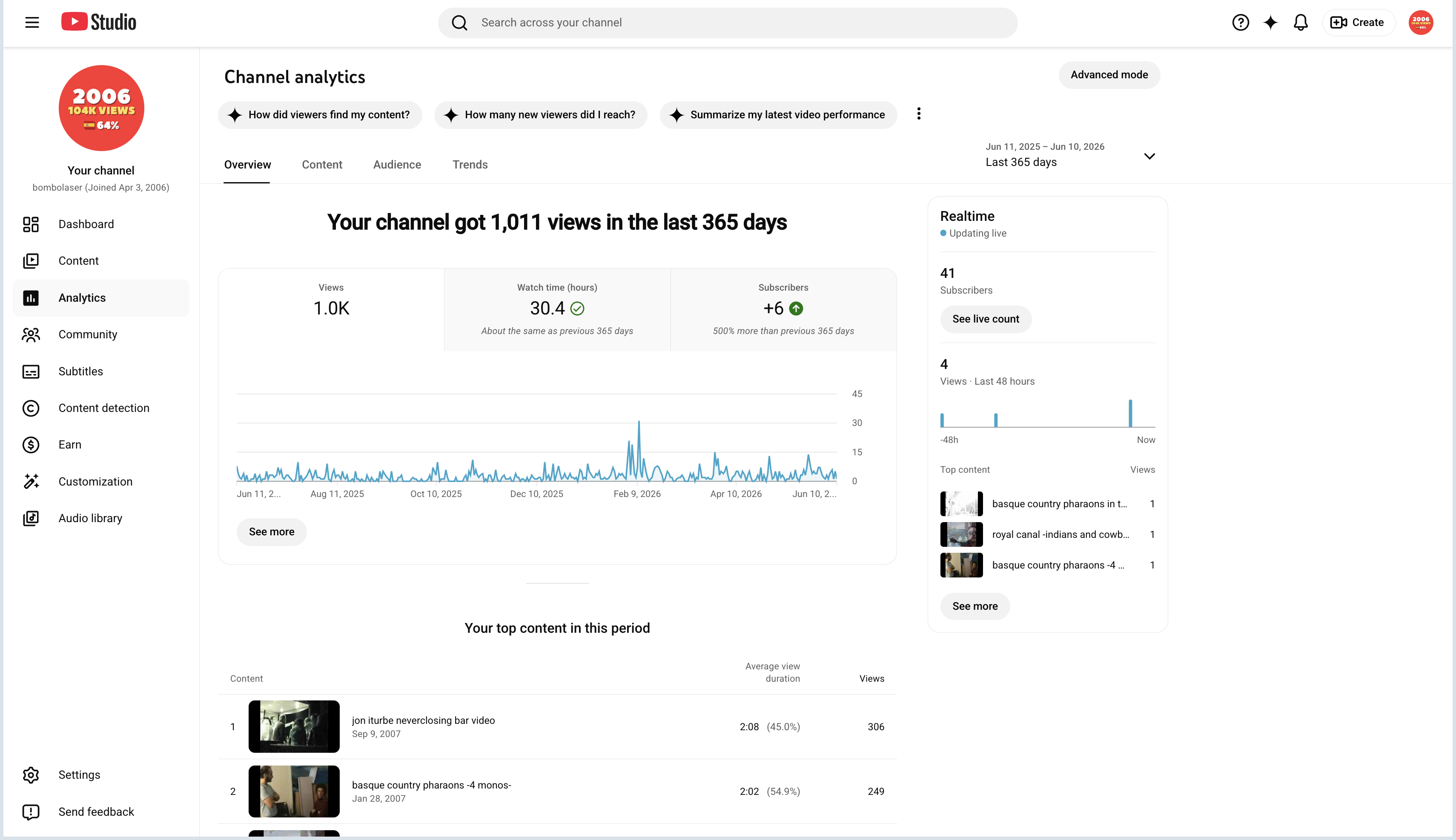The image size is (1456, 840).
Task: Click the large channel profile picture
Action: pyautogui.click(x=101, y=108)
